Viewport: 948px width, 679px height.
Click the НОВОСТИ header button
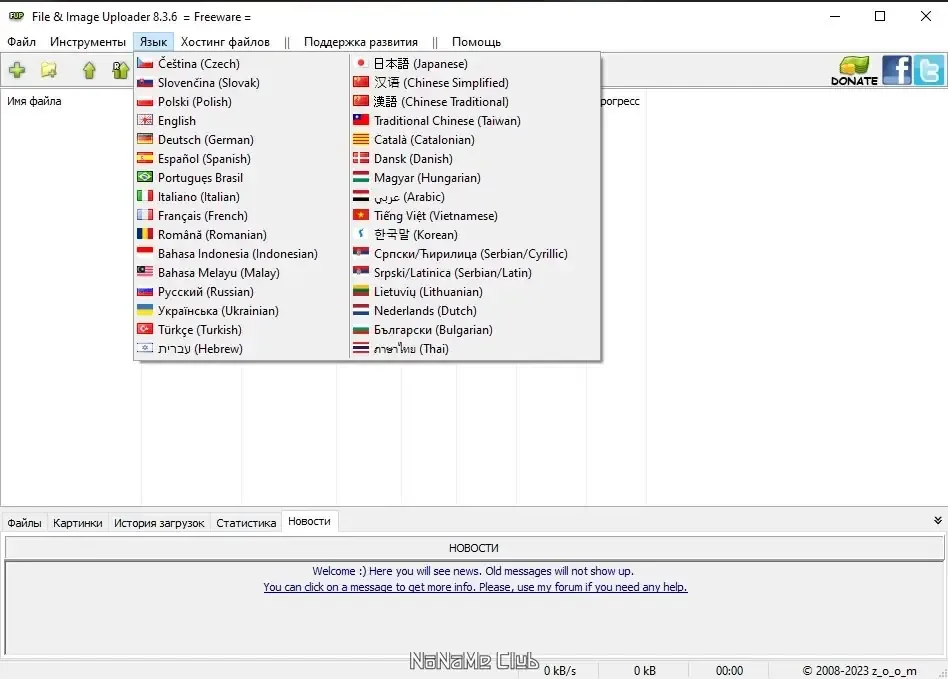tap(474, 548)
